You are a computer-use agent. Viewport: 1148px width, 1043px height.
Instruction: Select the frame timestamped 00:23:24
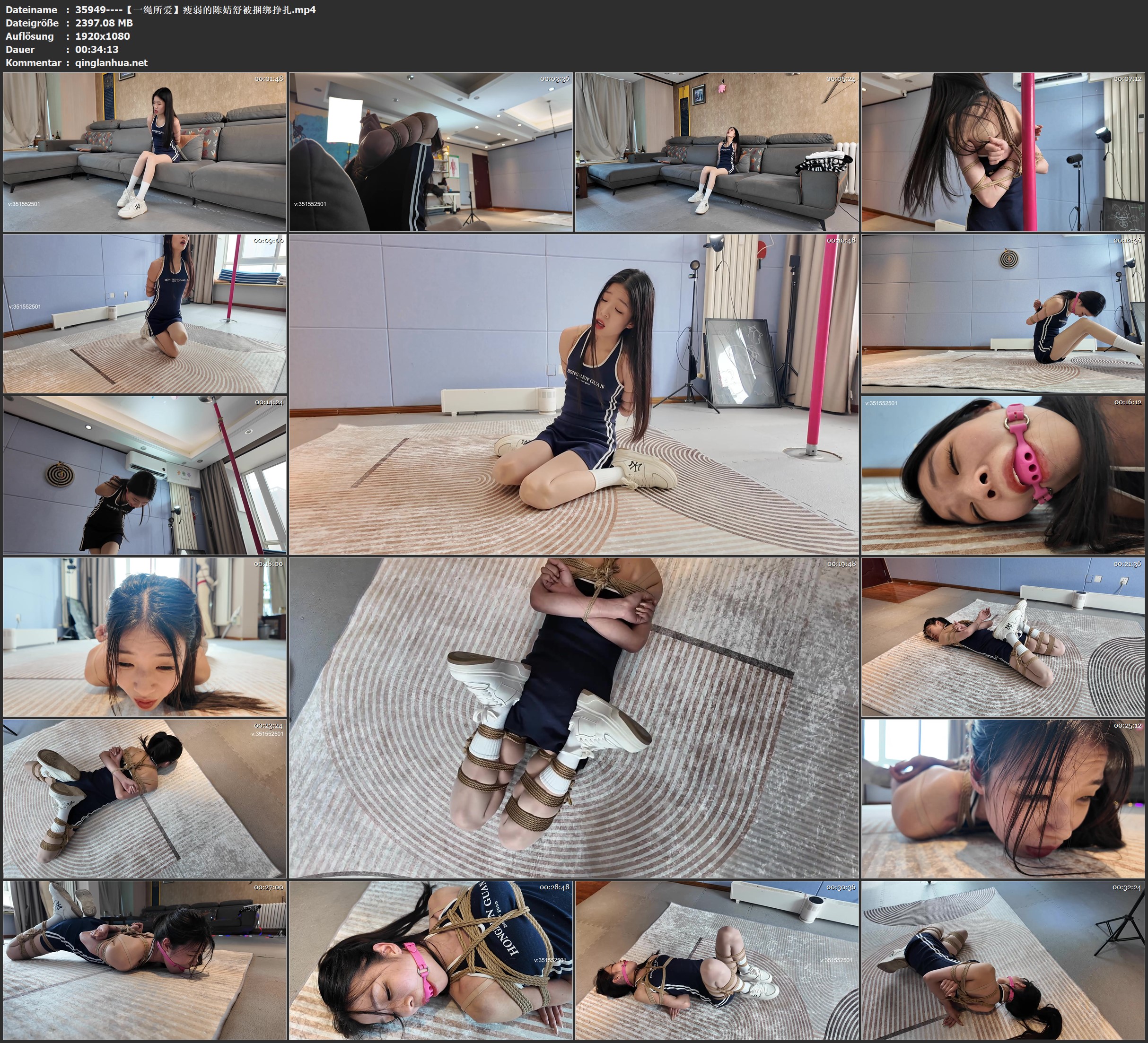pos(145,799)
